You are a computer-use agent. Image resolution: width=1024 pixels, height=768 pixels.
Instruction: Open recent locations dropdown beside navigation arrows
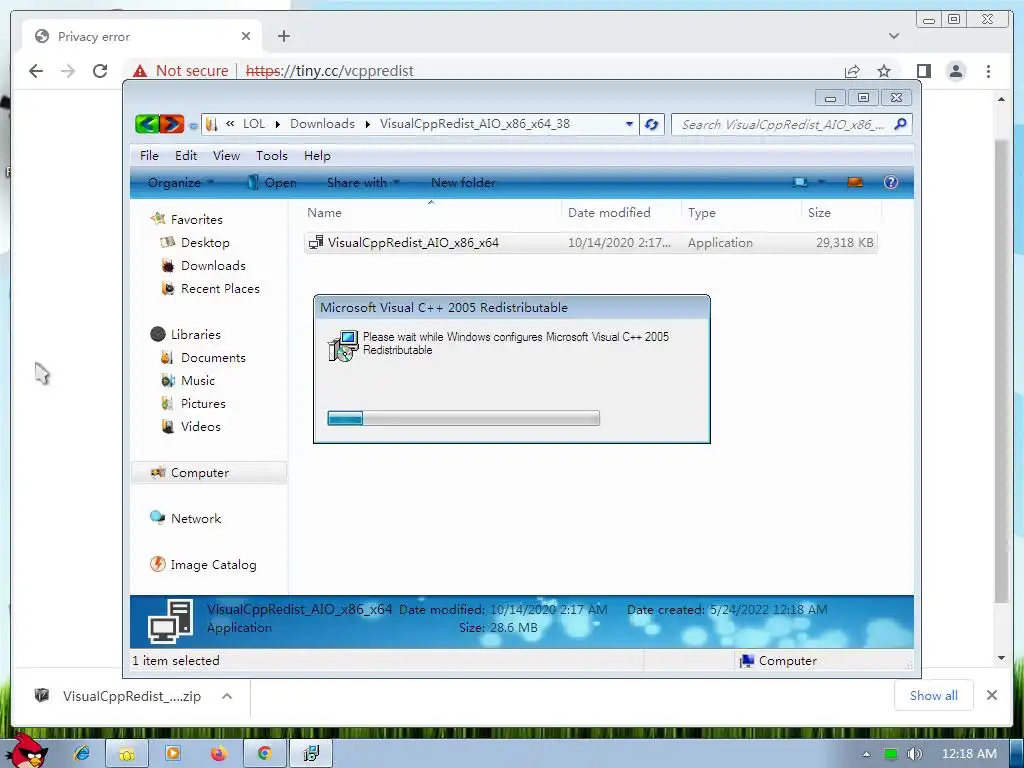(193, 125)
